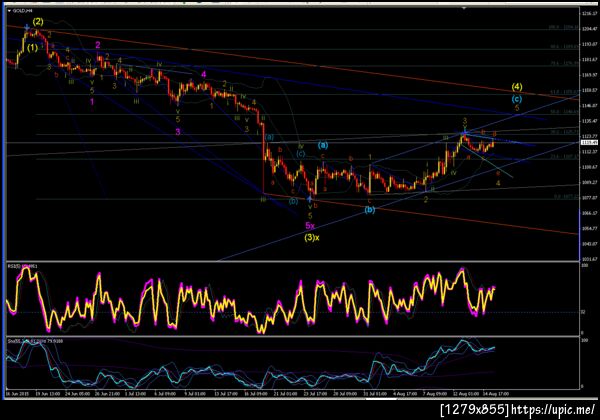
Task: Click the 12 Aug 01:00 time axis label
Action: pos(466,393)
